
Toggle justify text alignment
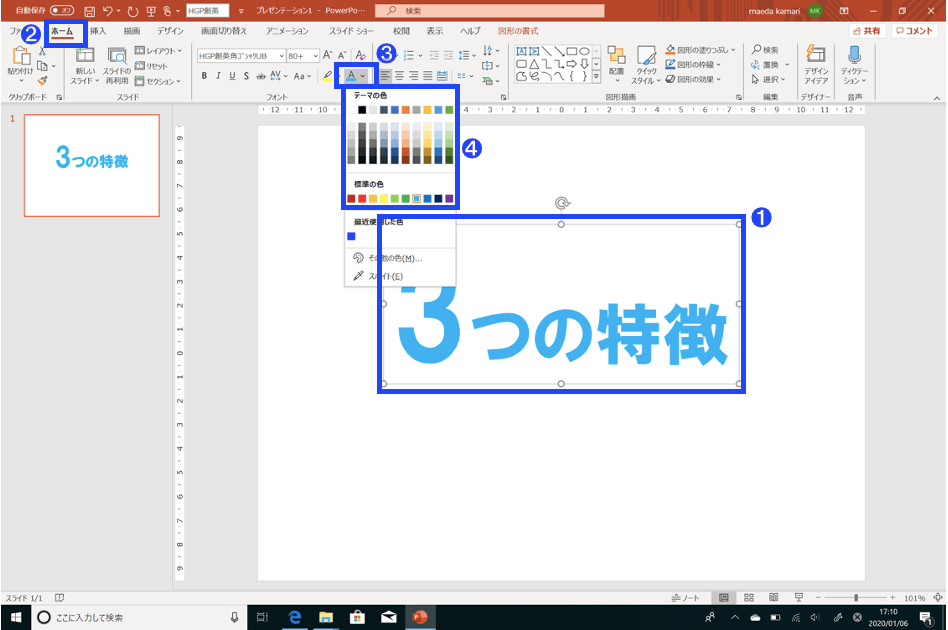428,76
